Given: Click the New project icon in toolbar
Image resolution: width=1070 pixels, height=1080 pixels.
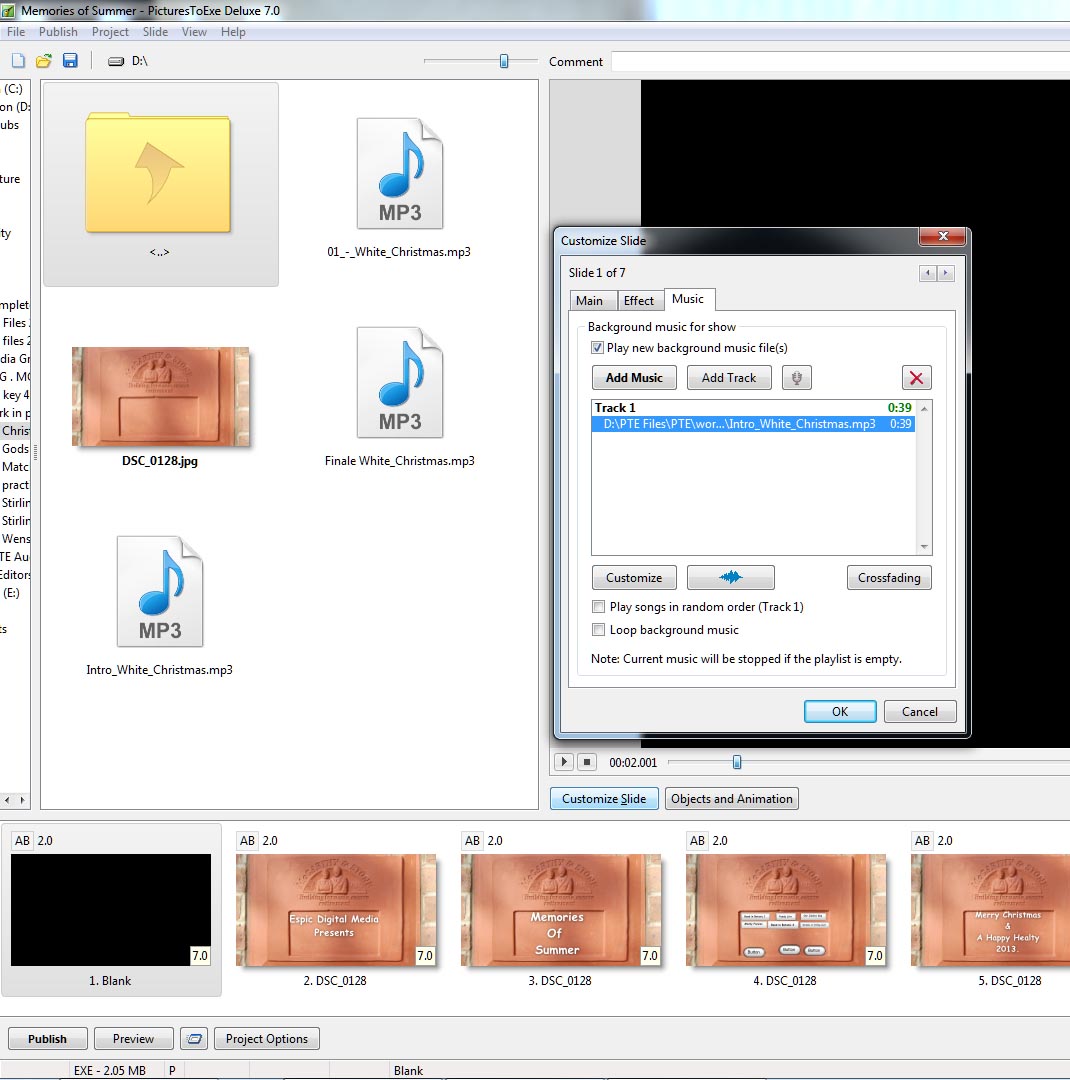Looking at the screenshot, I should (x=18, y=61).
